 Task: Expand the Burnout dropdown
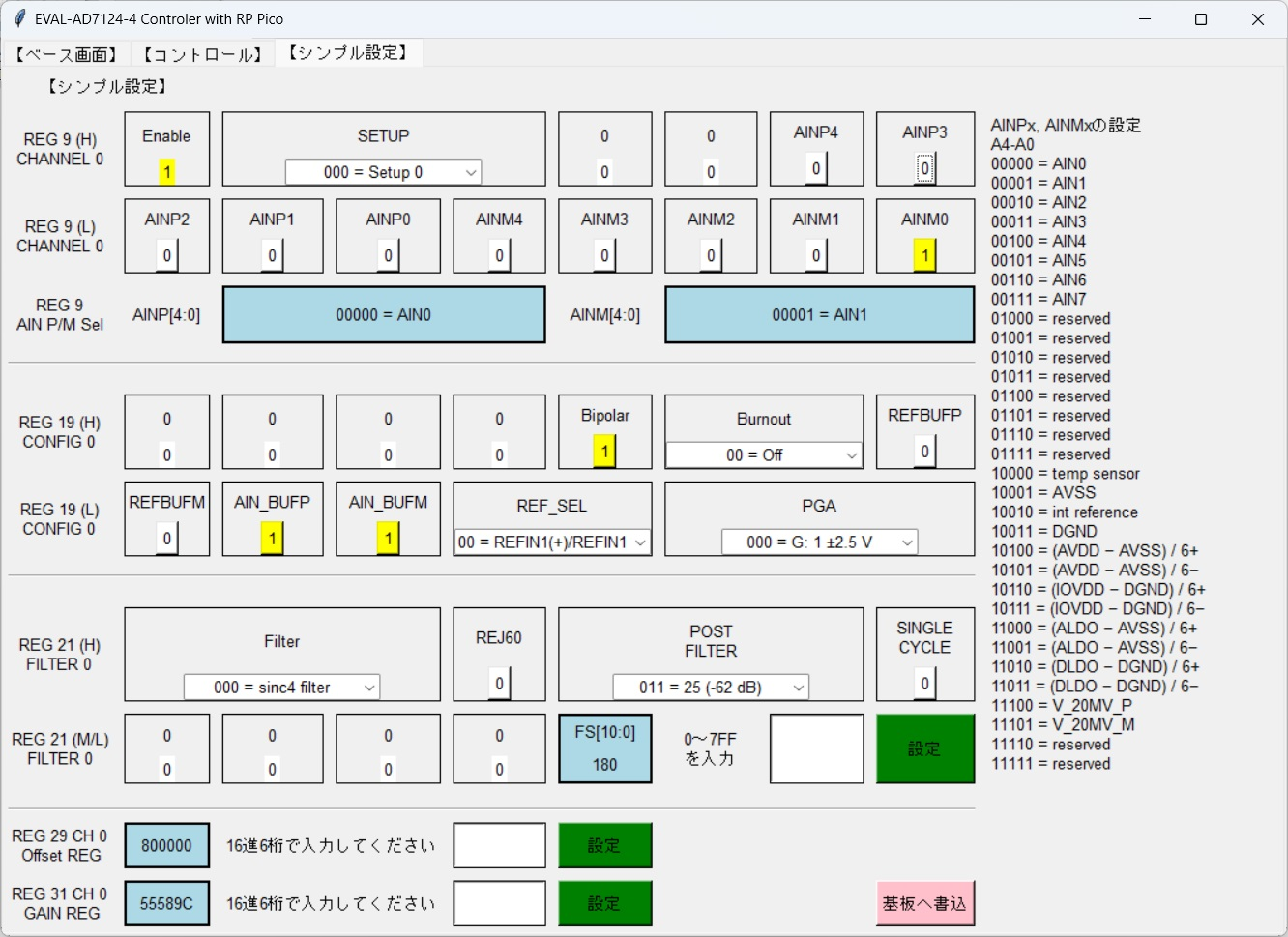pos(763,454)
